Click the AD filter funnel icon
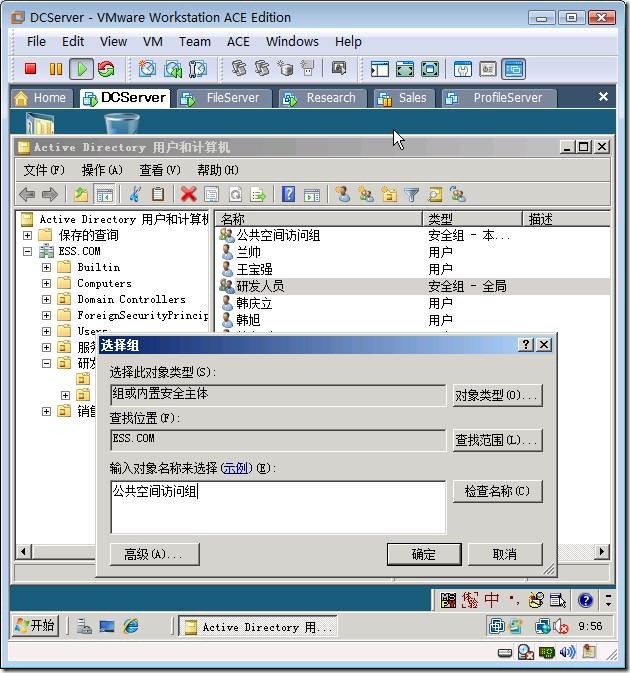 point(412,194)
